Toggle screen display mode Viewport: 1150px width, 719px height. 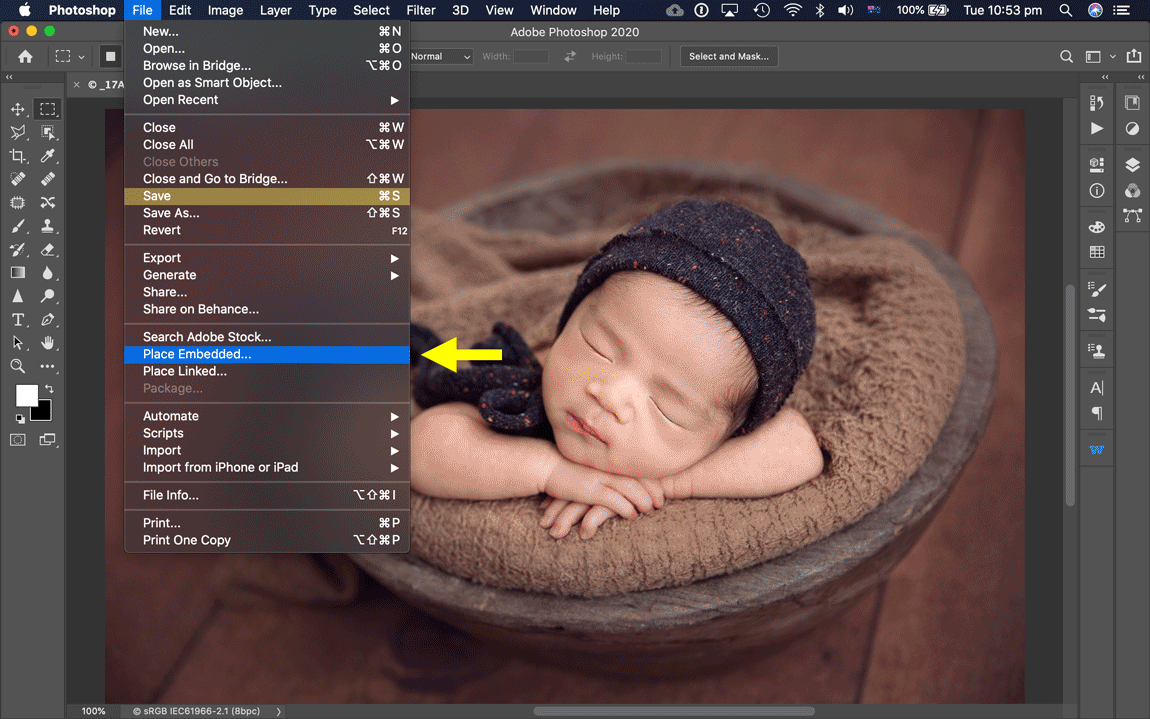click(x=47, y=440)
